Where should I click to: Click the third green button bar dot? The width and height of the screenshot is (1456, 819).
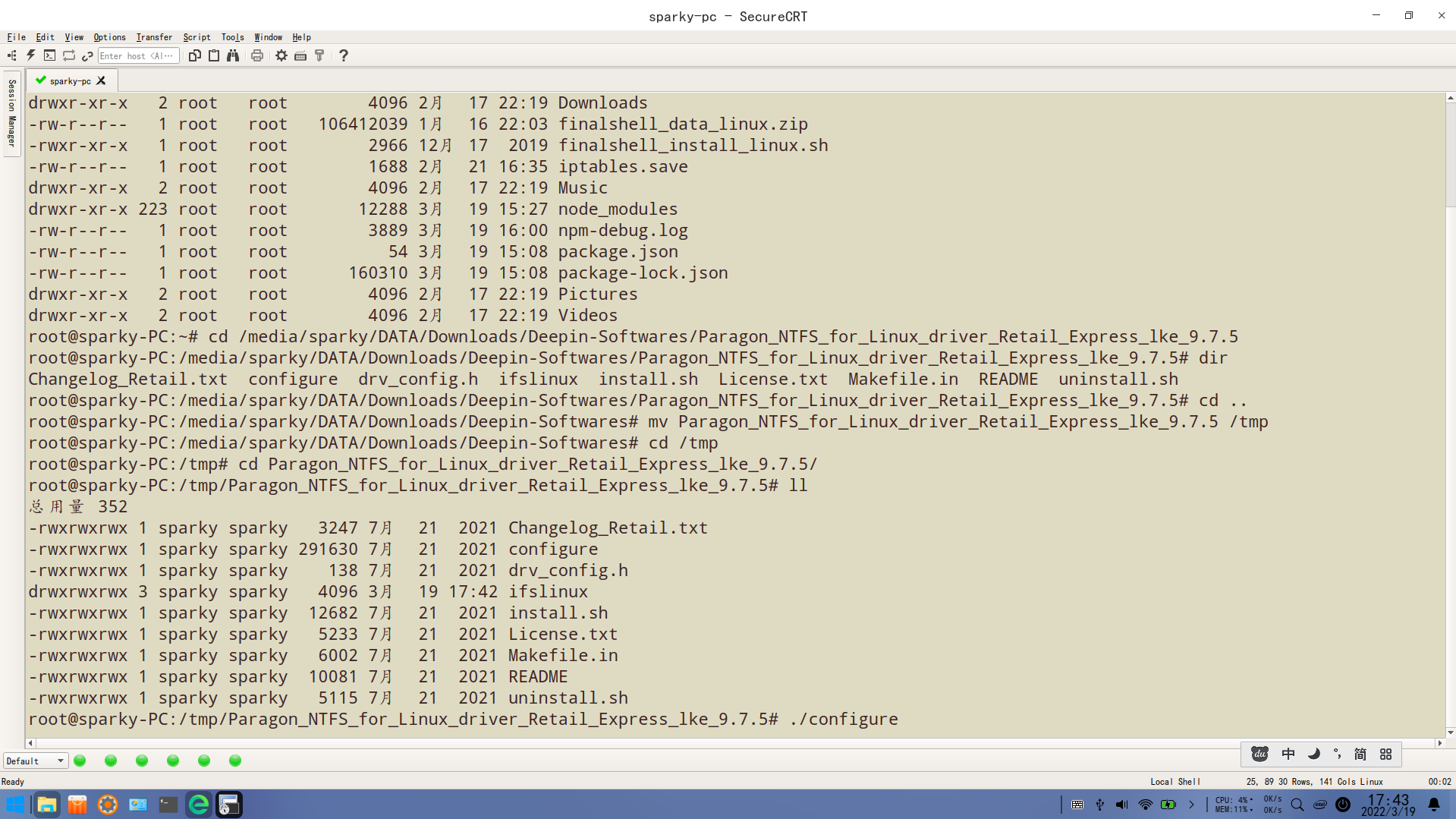(142, 761)
